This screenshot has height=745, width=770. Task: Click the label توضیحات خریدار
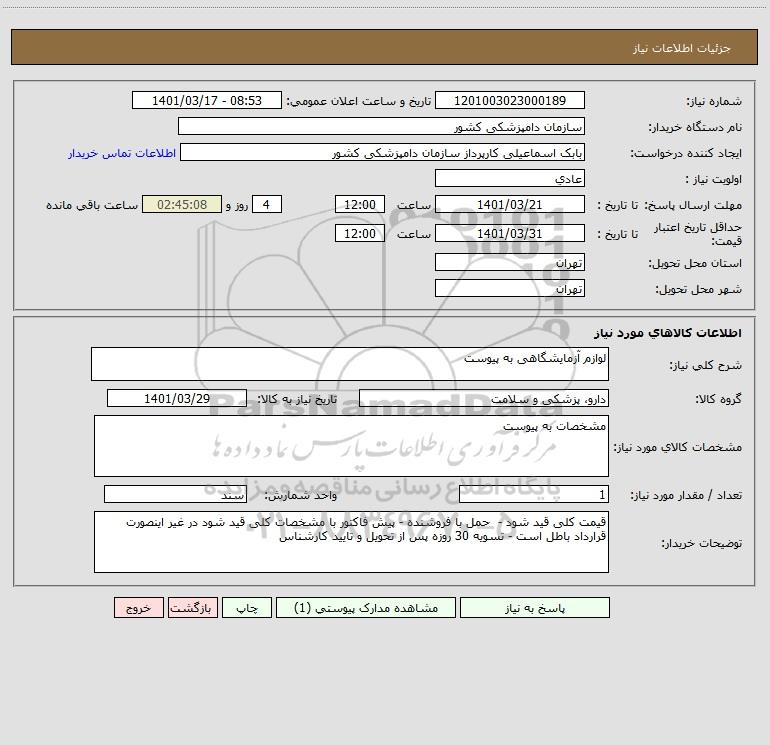[x=701, y=543]
